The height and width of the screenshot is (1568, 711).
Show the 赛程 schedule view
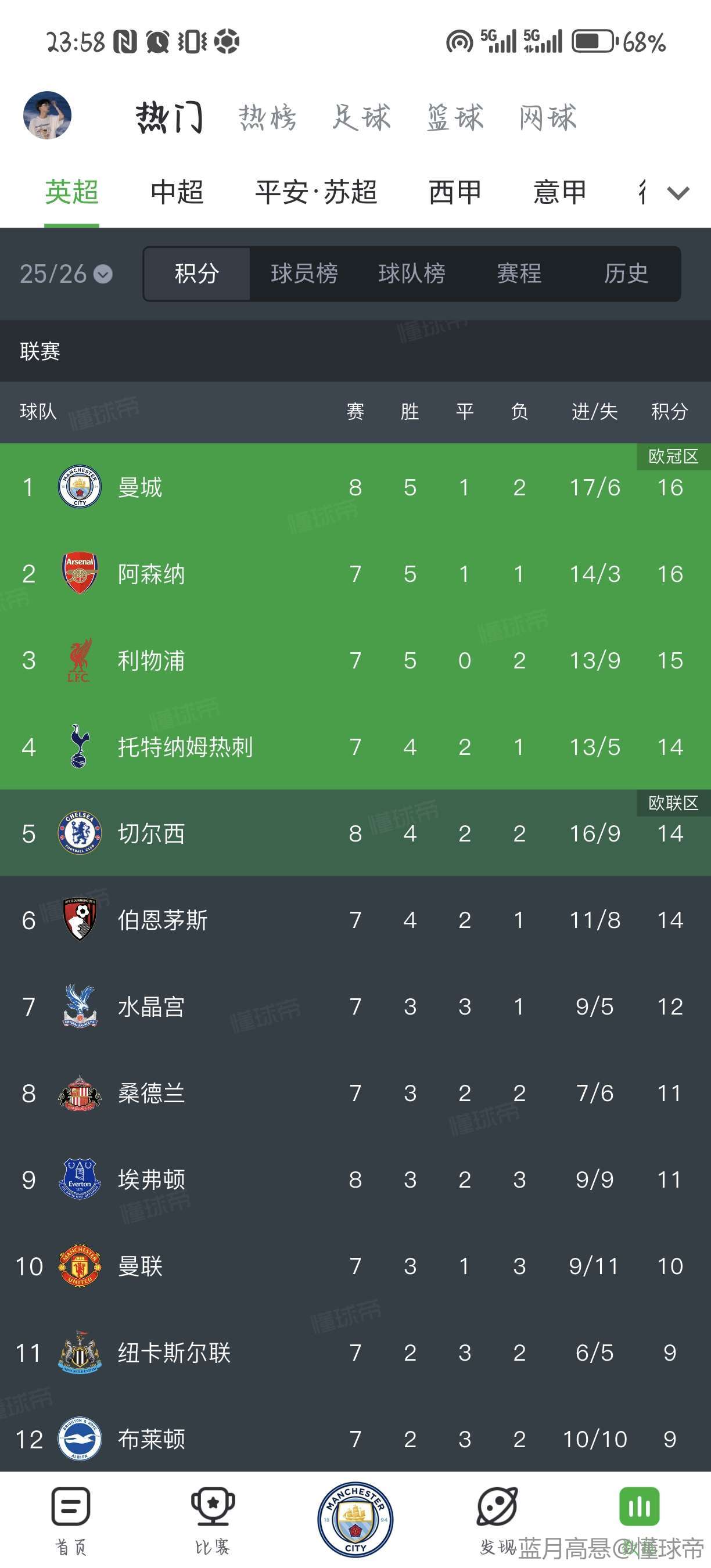pos(519,274)
